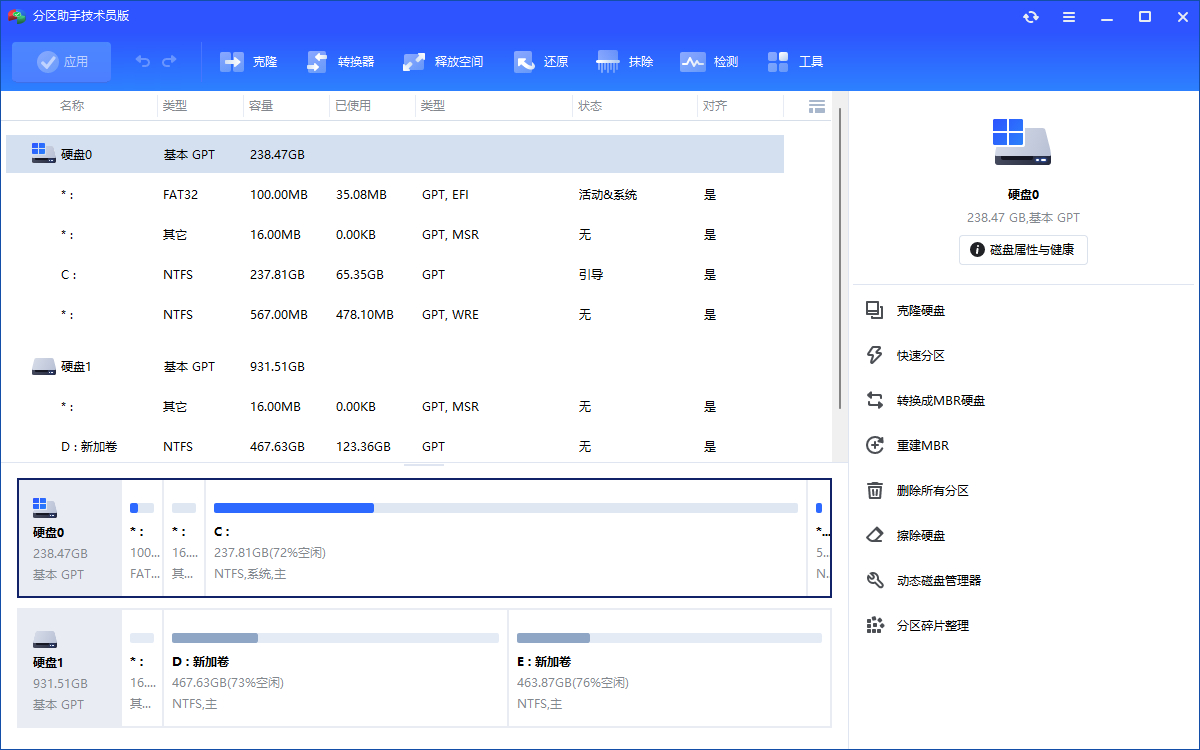This screenshot has width=1200, height=750.
Task: Click the rebuild icon beside 重建MBR
Action: tap(875, 446)
